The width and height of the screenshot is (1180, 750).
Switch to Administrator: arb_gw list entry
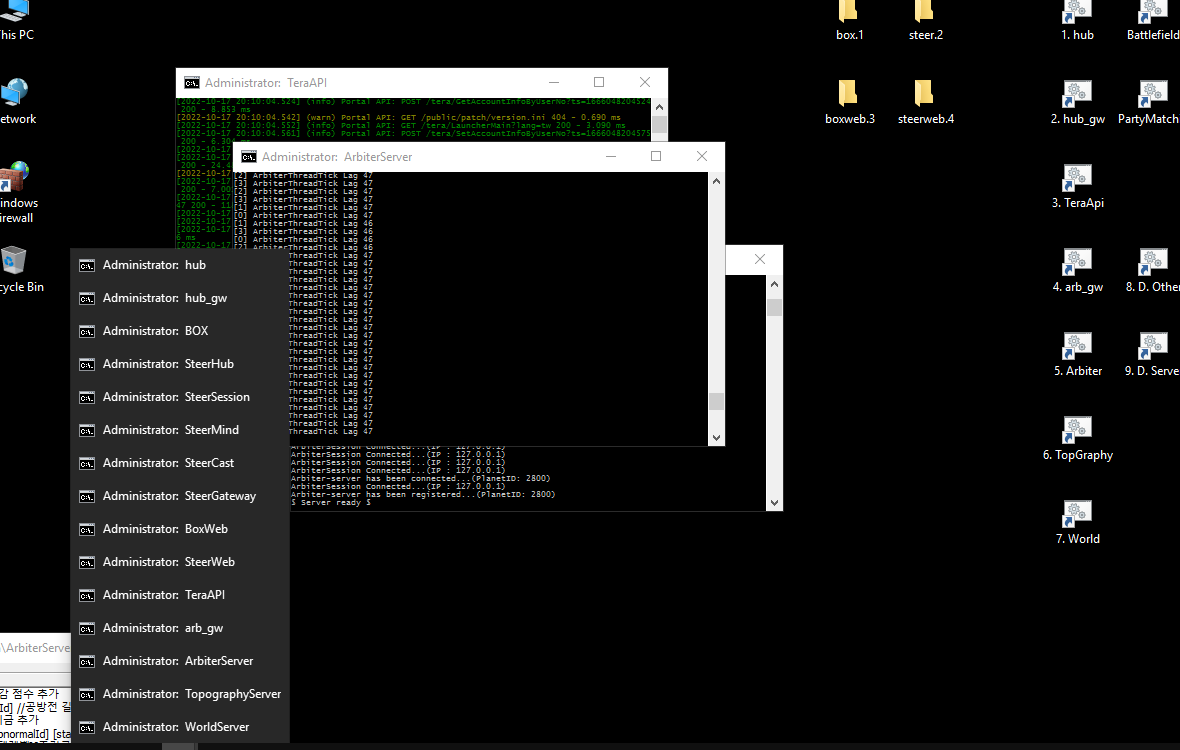(180, 628)
